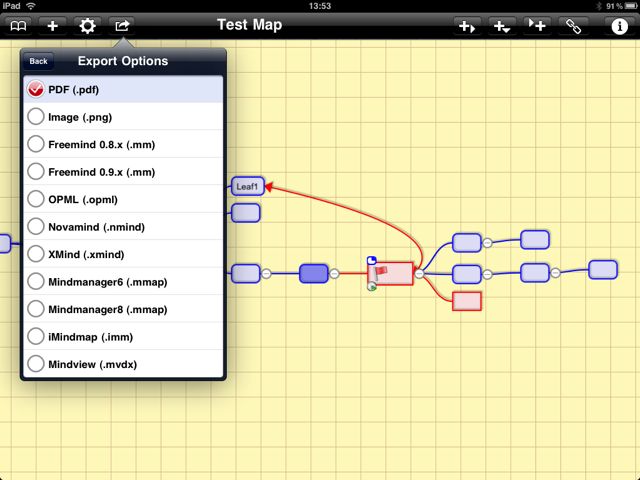Choose Mindmanager6 (.mmap) option

coord(123,282)
